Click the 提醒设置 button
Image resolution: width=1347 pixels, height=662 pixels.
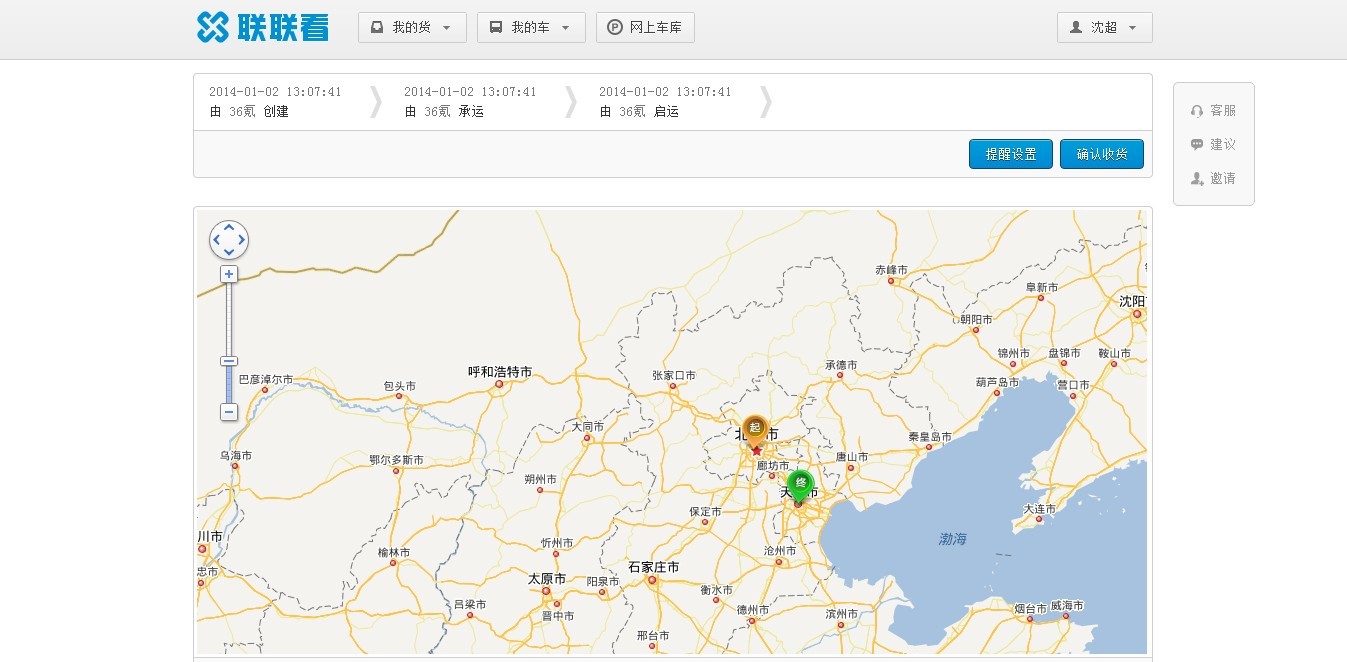click(x=1010, y=154)
